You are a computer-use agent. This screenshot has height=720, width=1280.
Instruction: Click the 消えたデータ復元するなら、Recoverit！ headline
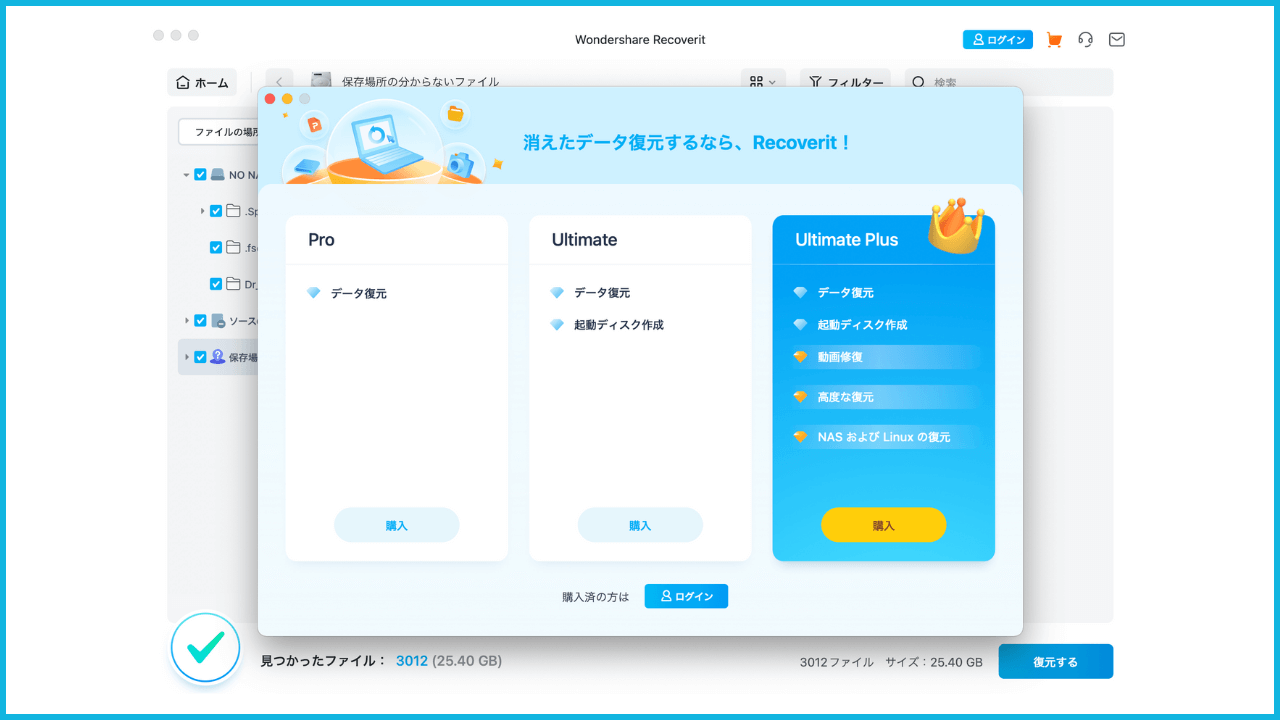[688, 143]
